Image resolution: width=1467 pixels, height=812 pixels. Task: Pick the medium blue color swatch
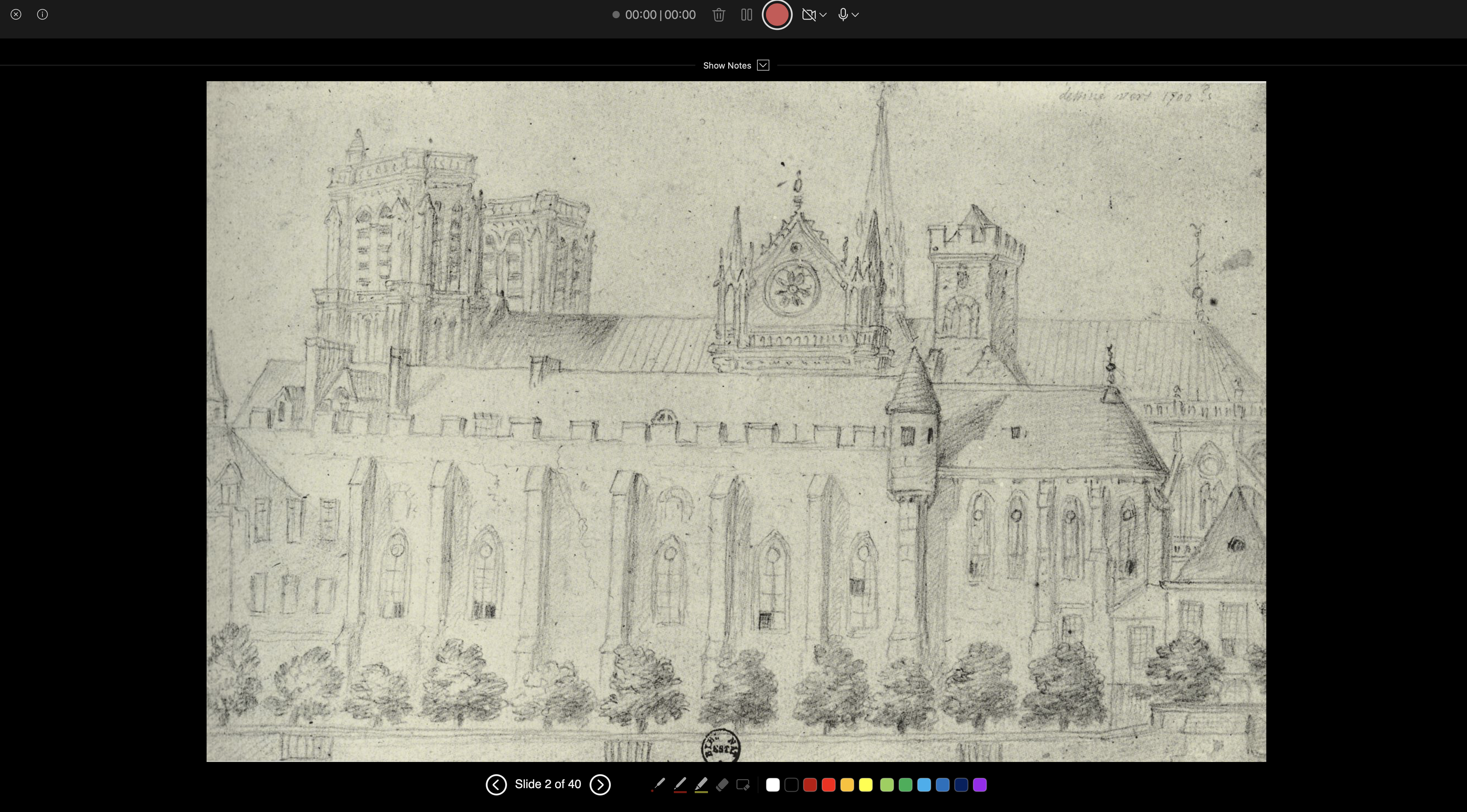(942, 785)
